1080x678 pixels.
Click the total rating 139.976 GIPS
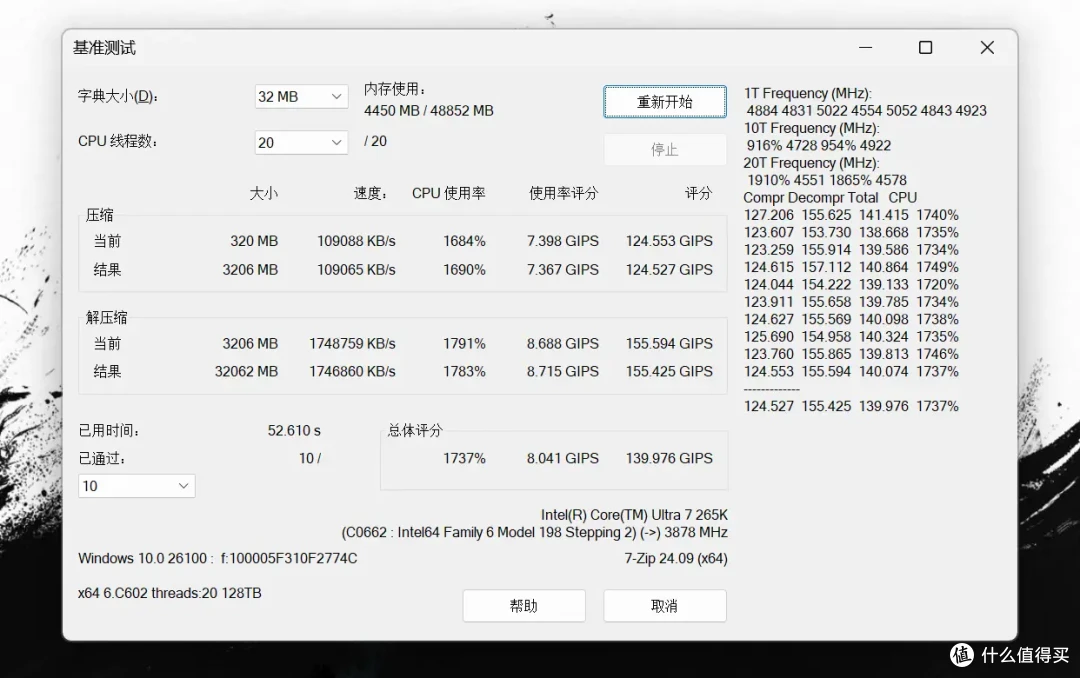(x=669, y=458)
